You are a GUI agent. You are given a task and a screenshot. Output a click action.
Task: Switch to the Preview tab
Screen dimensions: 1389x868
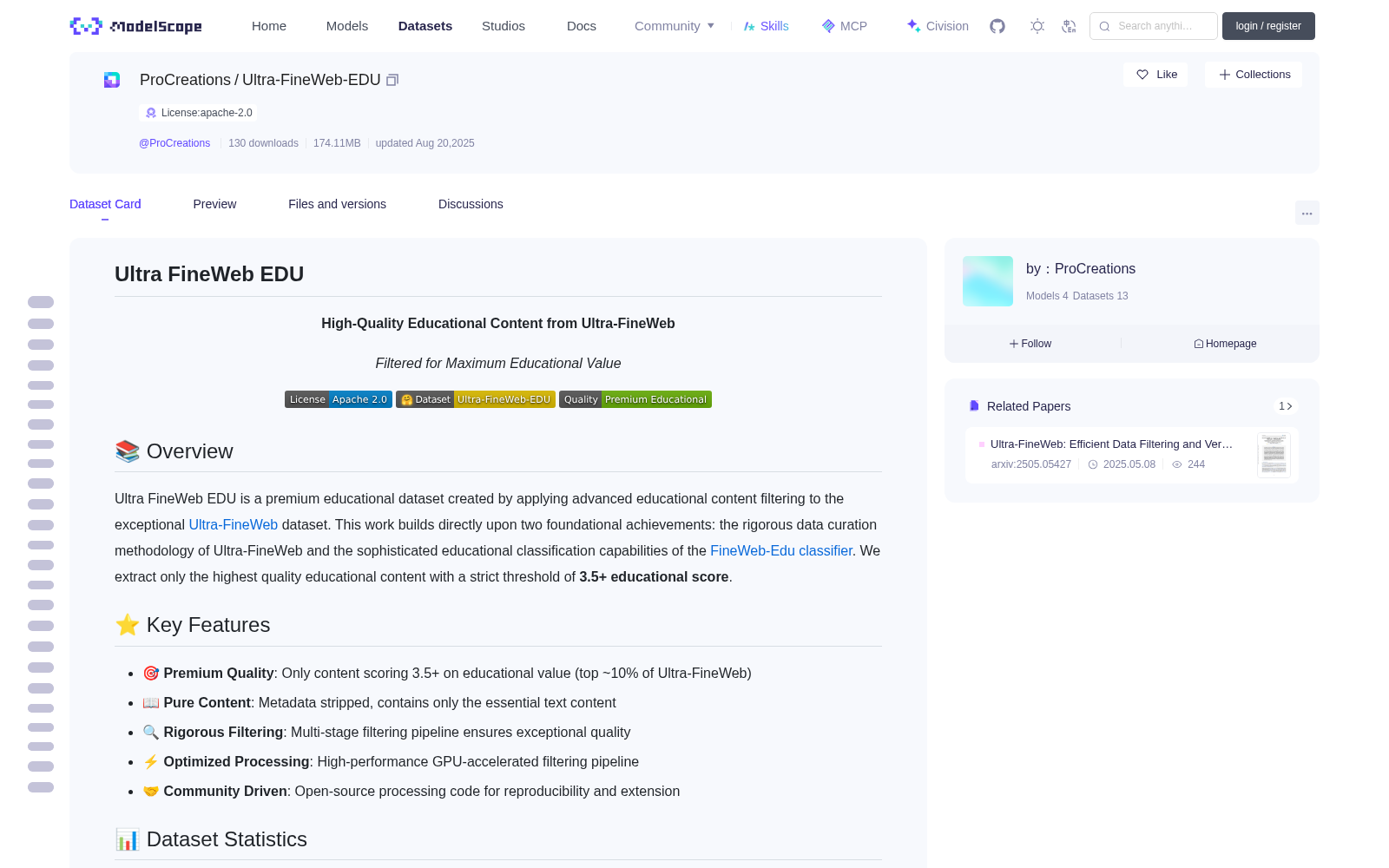(x=214, y=204)
